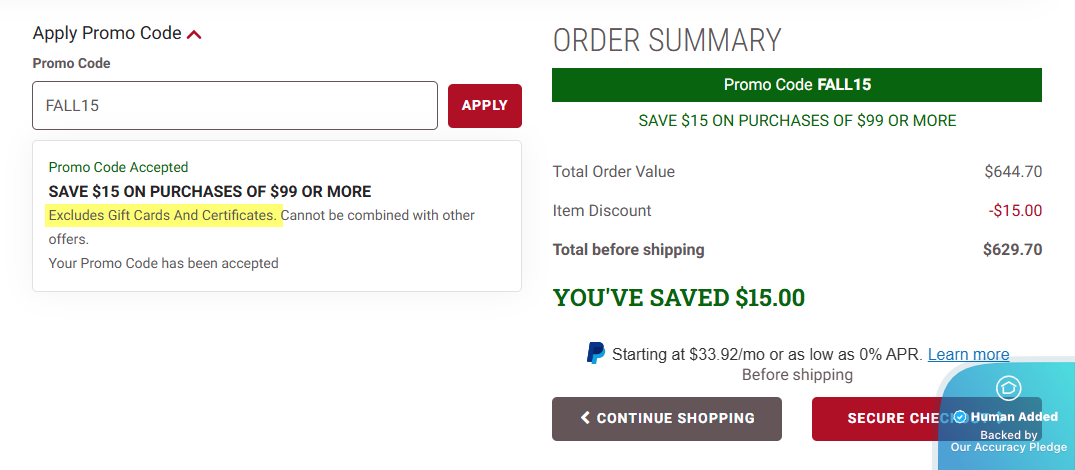
Task: Click the ORDER SUMMARY heading
Action: point(666,40)
